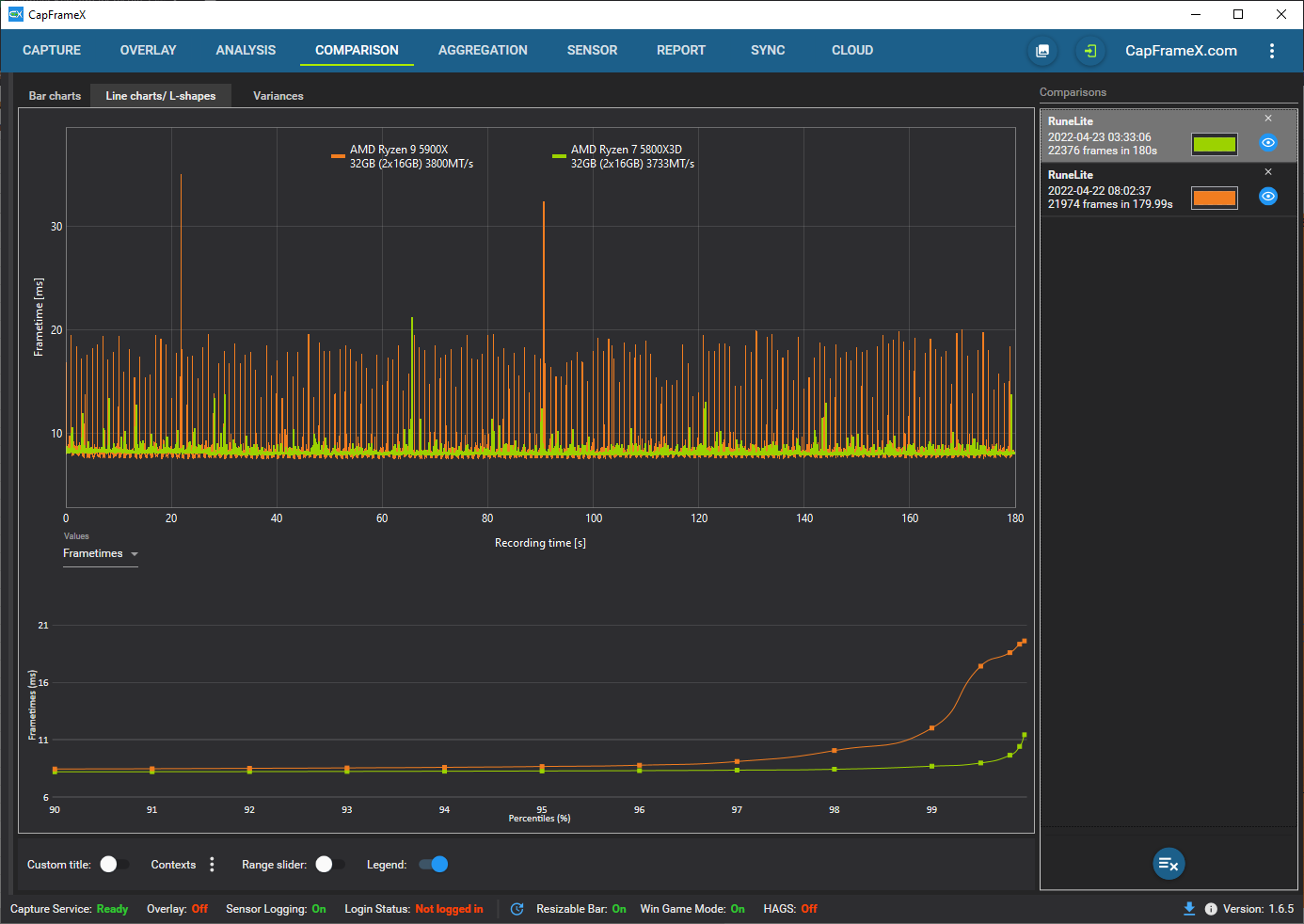Open the Analysis tab

click(x=246, y=51)
